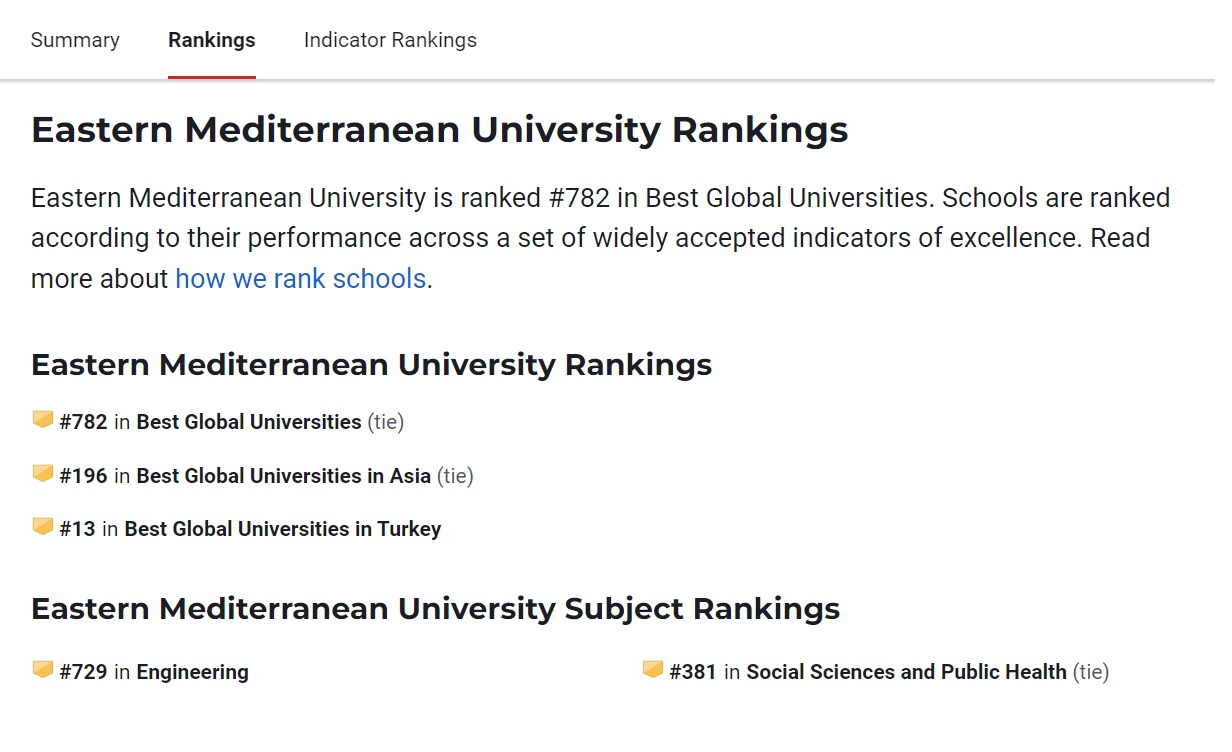Open Social Sciences and Public Health link

(906, 672)
